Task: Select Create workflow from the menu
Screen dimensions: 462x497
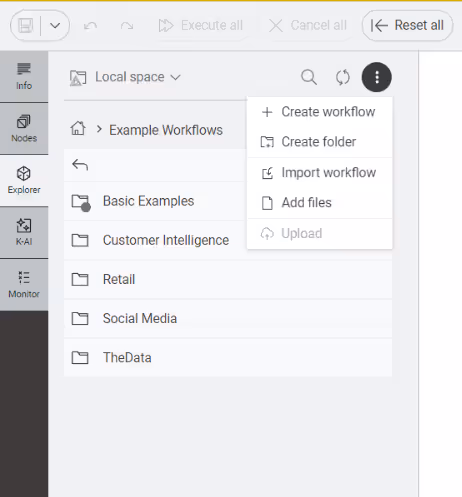Action: tap(320, 112)
